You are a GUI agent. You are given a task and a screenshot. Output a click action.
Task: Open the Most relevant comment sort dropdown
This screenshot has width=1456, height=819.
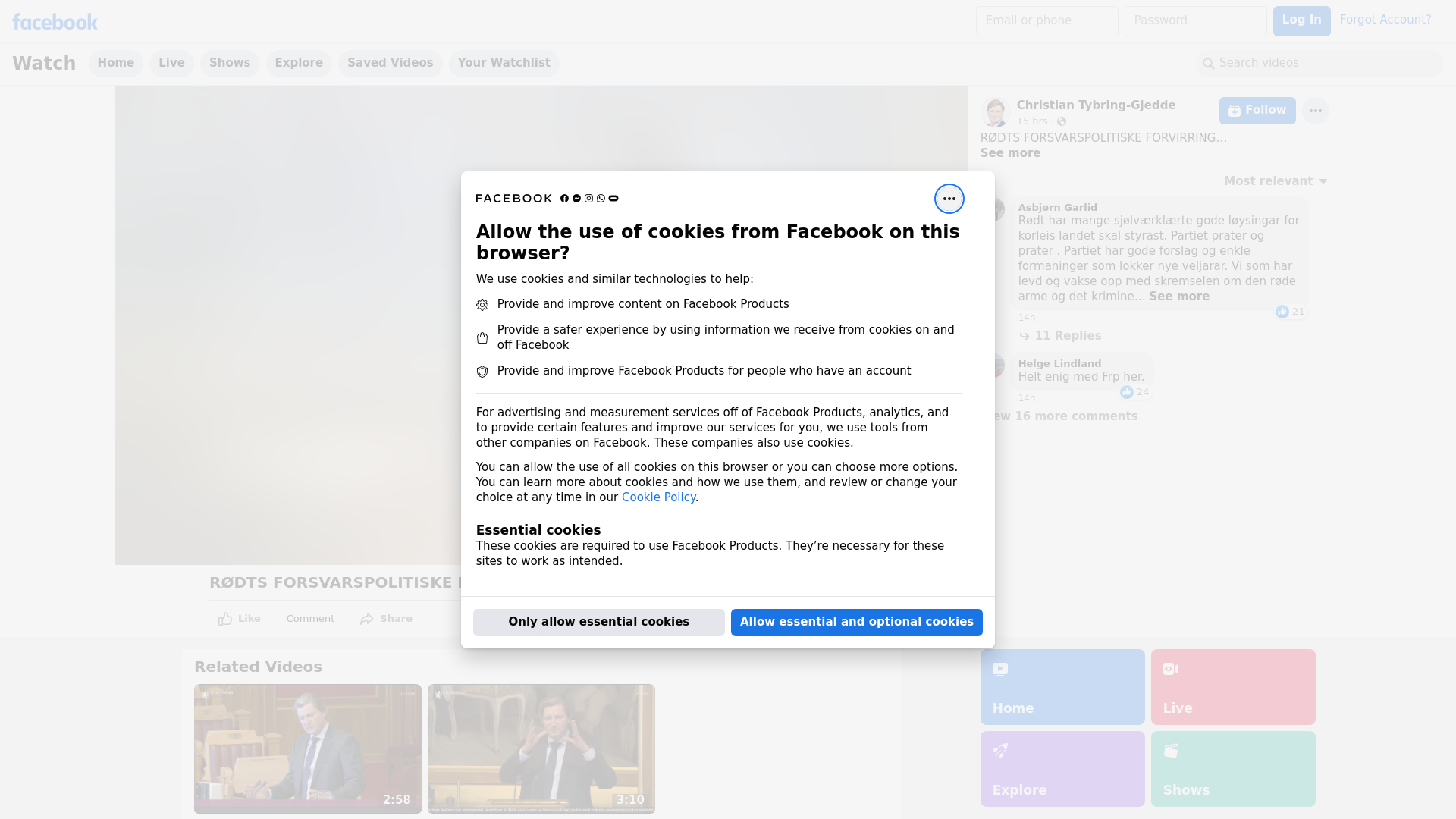coord(1276,181)
